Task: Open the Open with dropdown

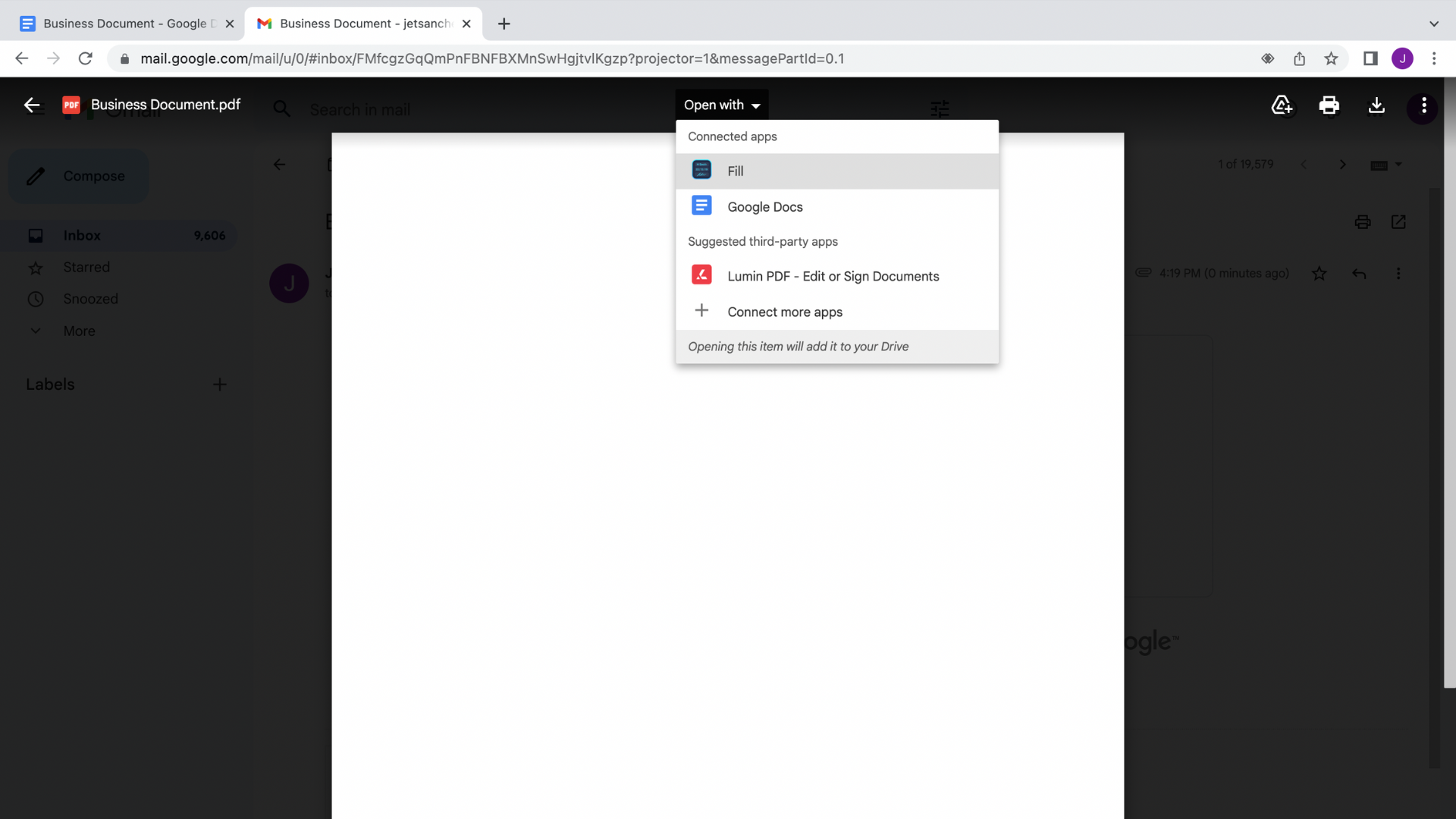Action: click(x=720, y=105)
